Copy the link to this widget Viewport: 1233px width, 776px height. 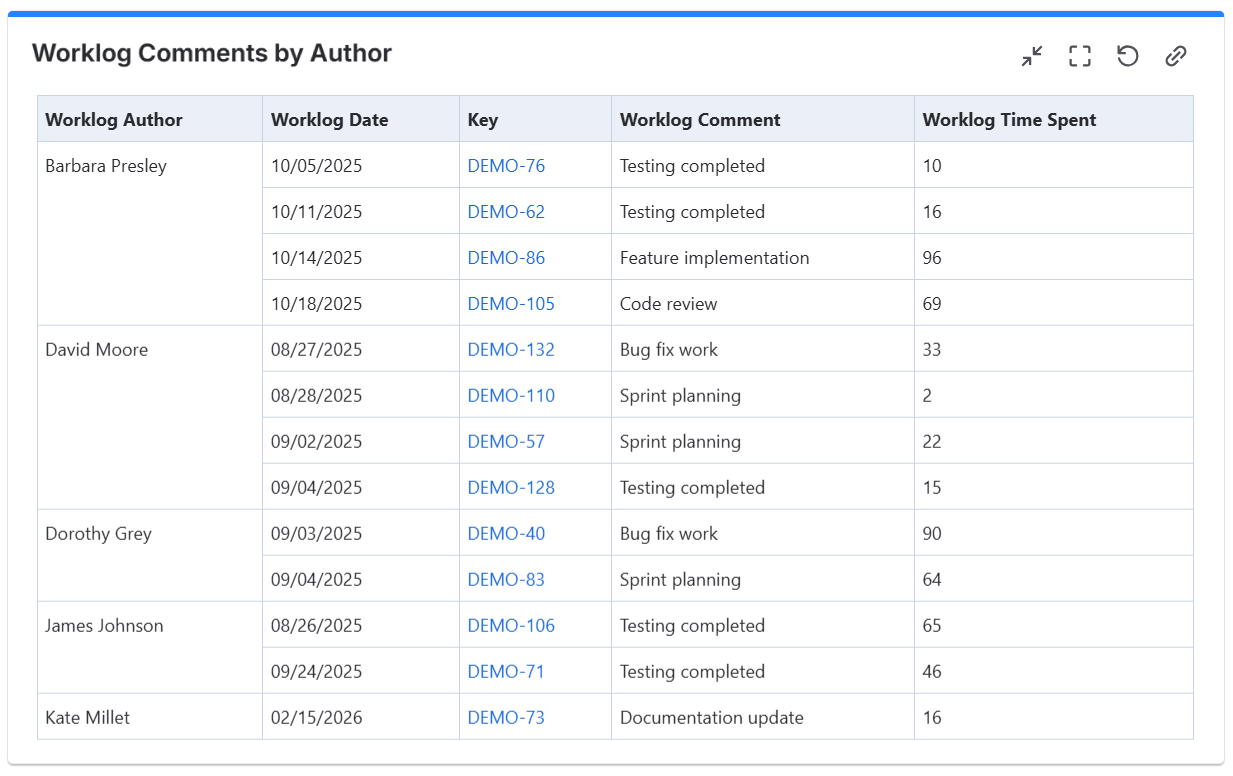(x=1175, y=56)
